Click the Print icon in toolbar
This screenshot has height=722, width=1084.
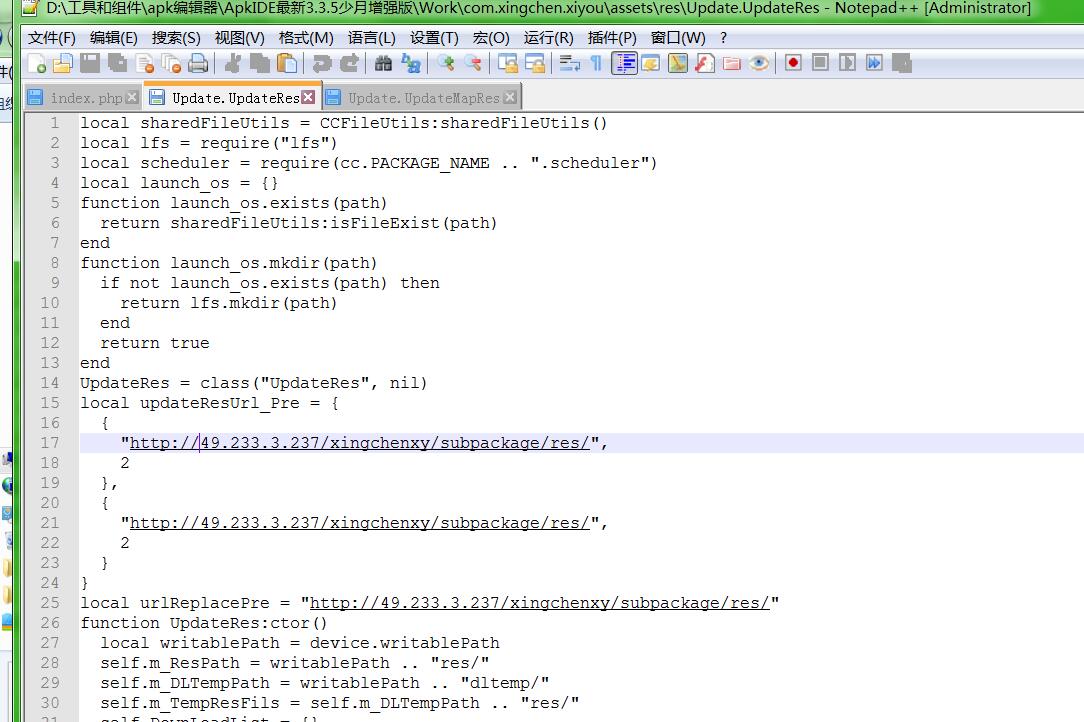[198, 64]
